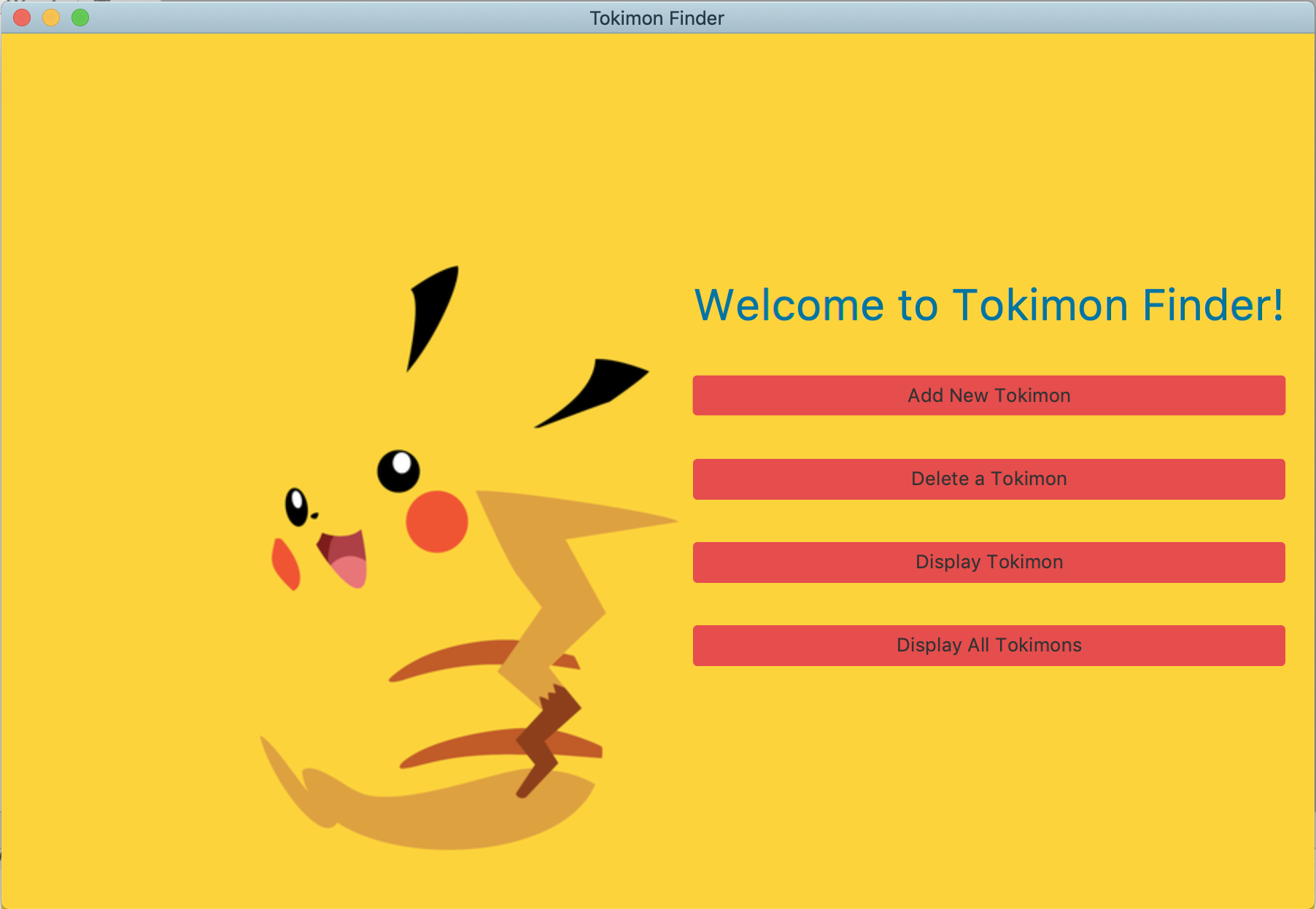Click Pikachu's red cheek
This screenshot has width=1316, height=909.
coord(436,519)
